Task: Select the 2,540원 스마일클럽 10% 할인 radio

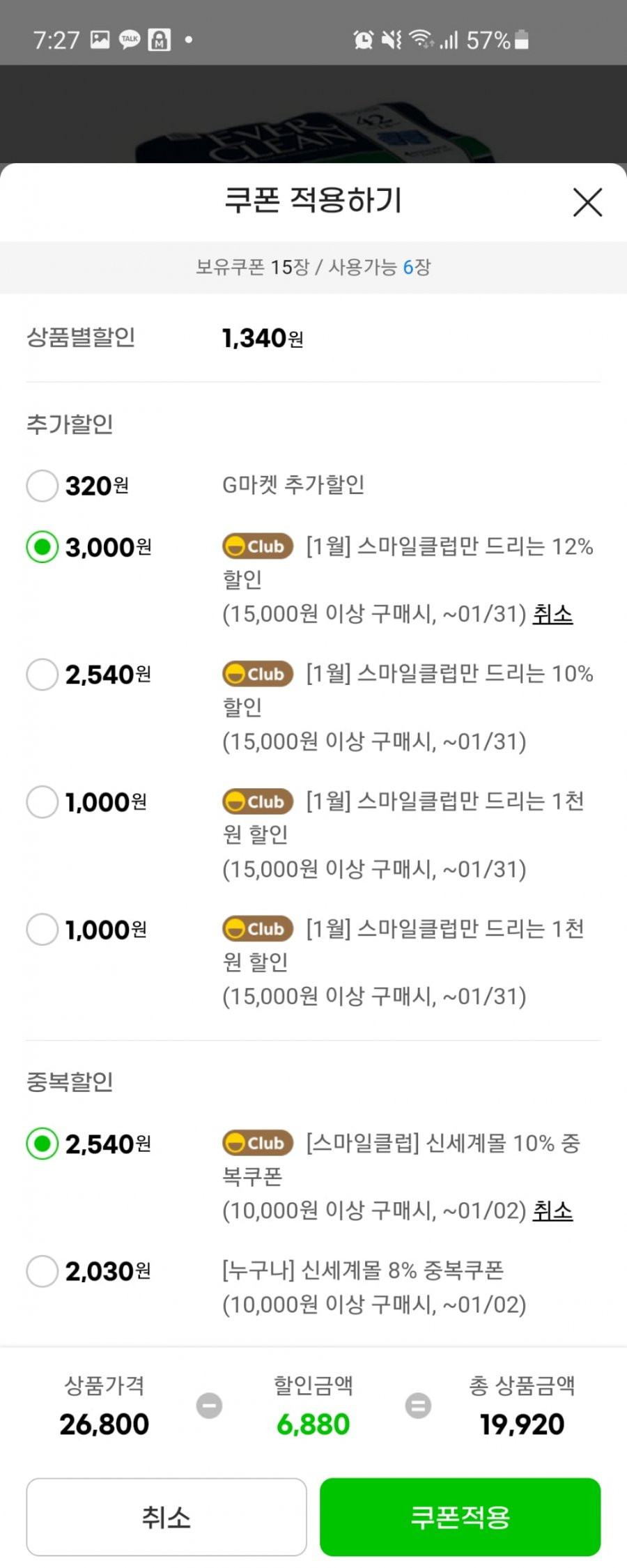Action: pyautogui.click(x=42, y=675)
